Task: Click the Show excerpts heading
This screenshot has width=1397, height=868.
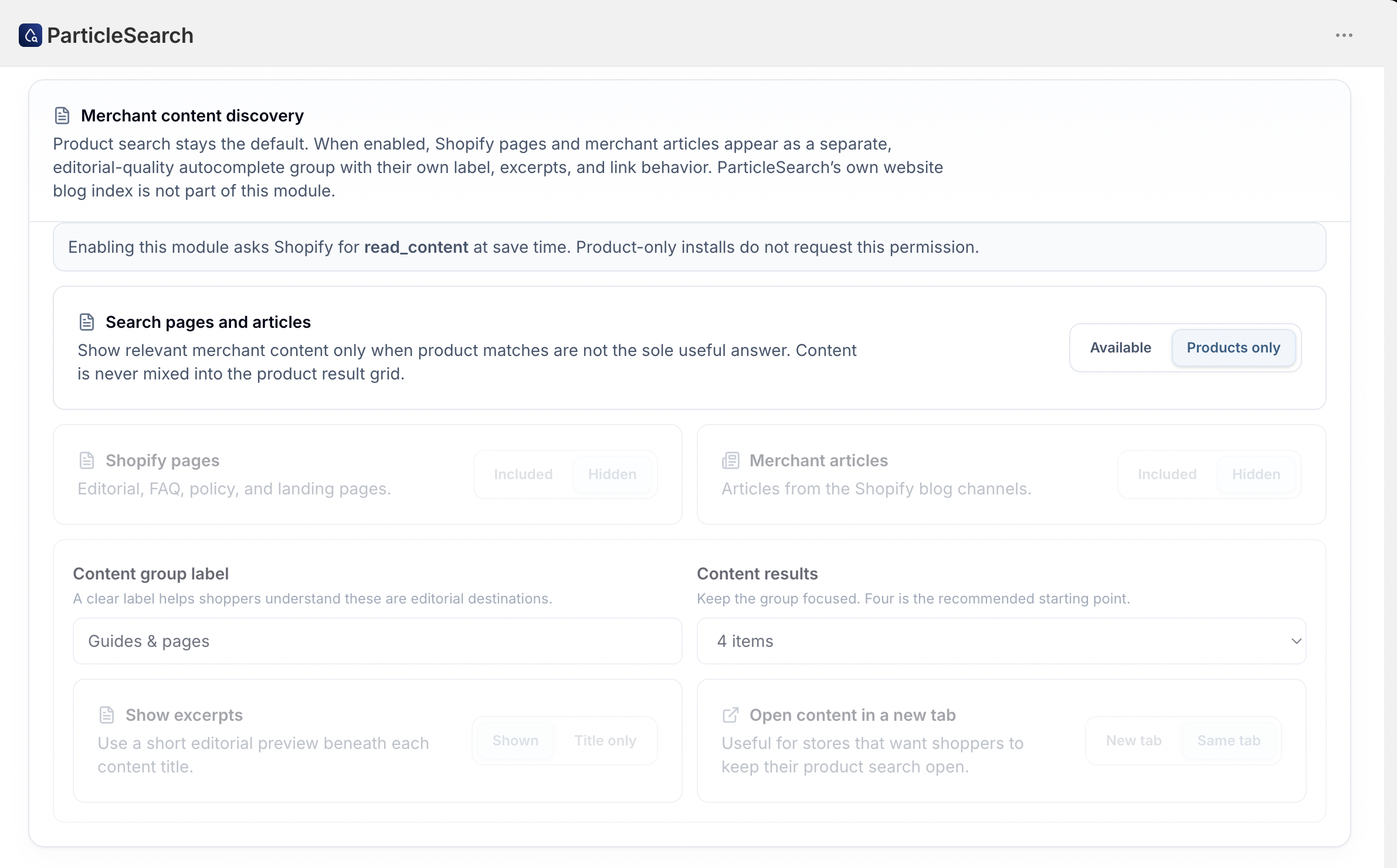Action: pos(184,715)
